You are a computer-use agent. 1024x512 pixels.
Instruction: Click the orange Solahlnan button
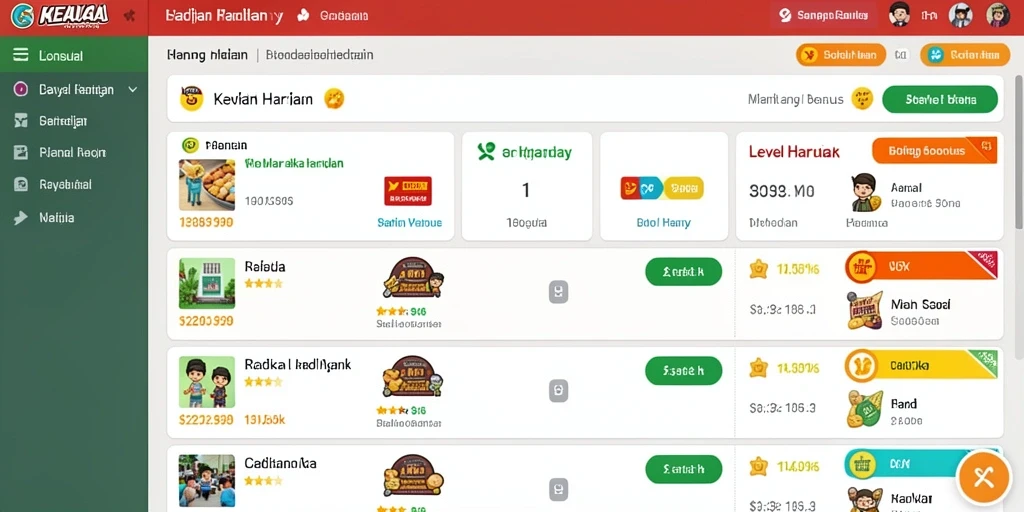840,55
